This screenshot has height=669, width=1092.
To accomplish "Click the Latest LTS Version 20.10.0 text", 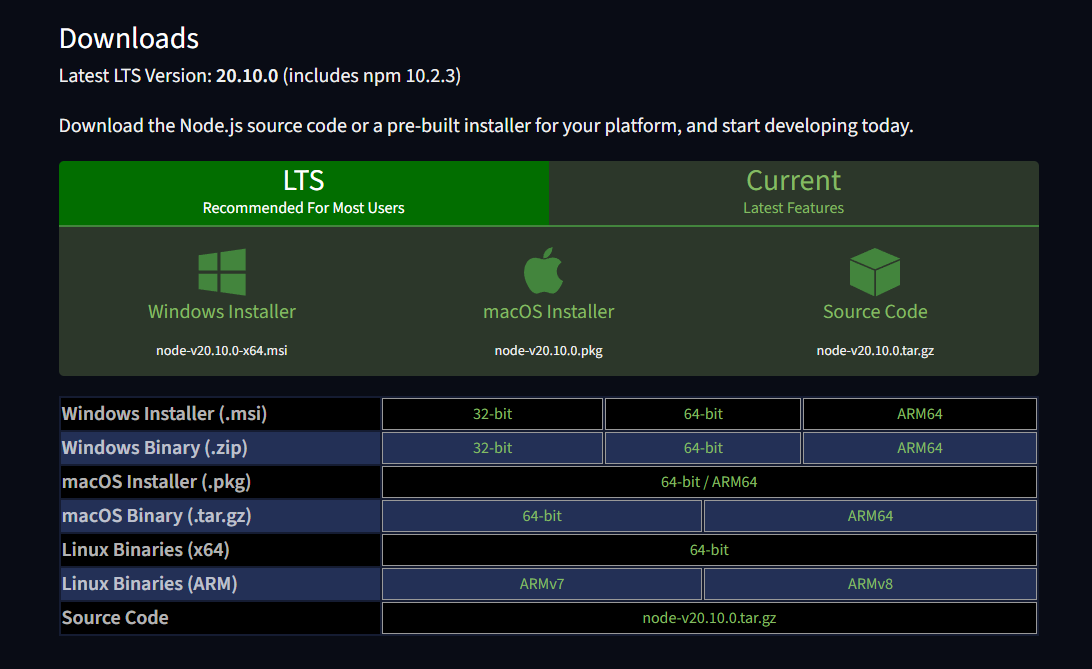I will click(260, 75).
